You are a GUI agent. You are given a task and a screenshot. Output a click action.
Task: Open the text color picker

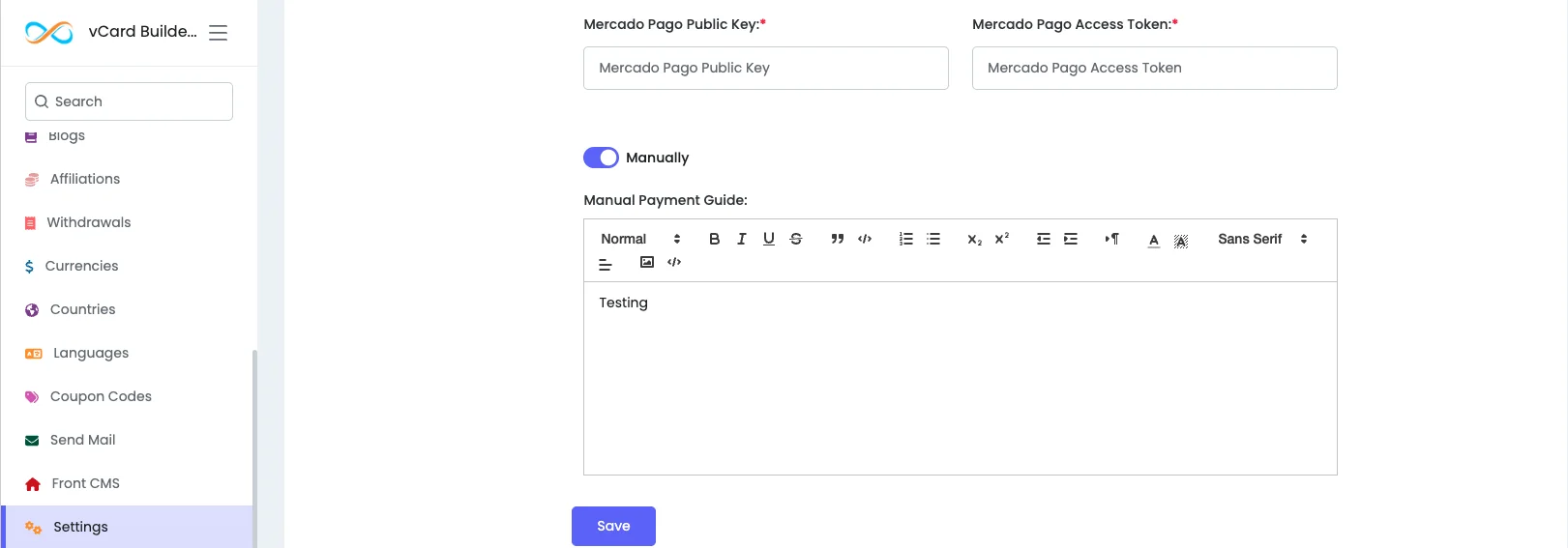click(x=1153, y=240)
